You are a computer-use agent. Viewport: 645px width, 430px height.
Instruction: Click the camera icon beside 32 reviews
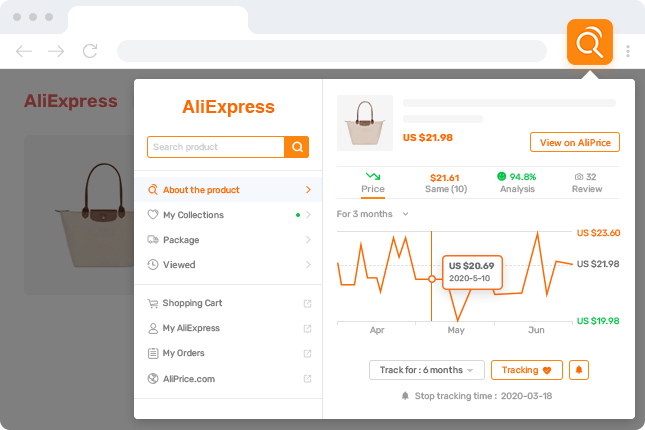click(579, 177)
